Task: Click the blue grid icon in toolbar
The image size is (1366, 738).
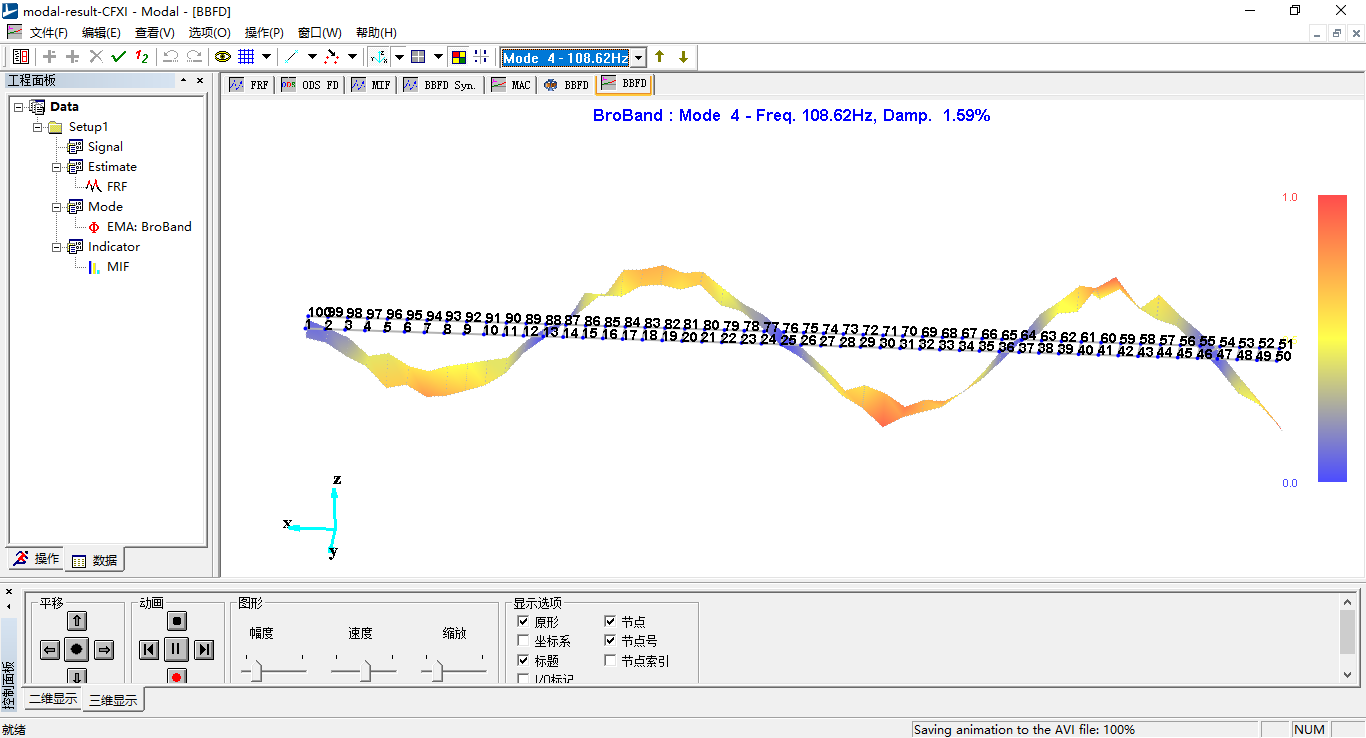Action: [x=246, y=57]
